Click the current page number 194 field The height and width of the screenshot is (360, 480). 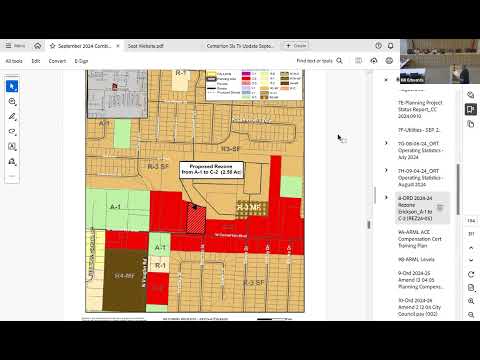[471, 221]
